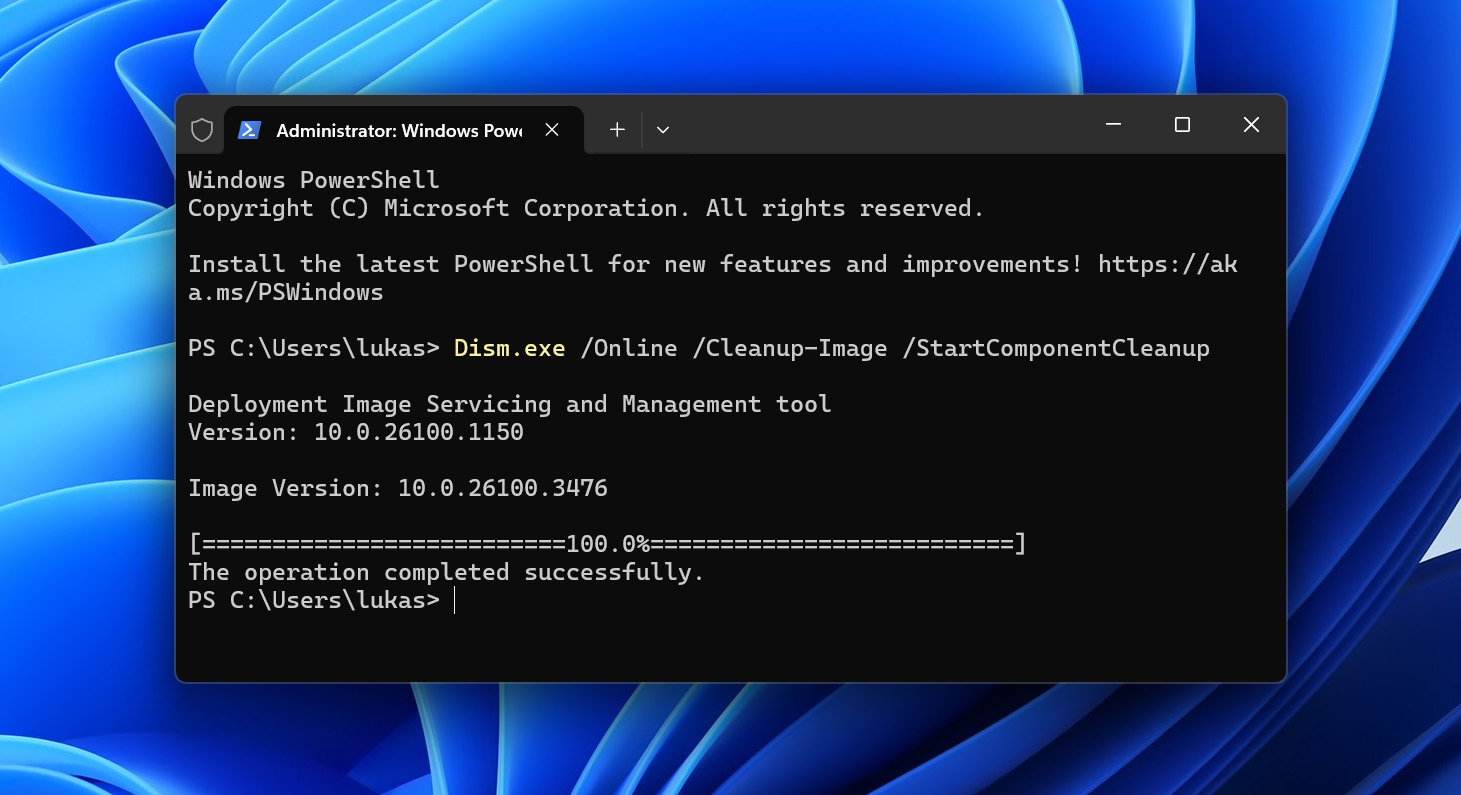
Task: Click the '/Cleanup-Image' argument text
Action: [x=790, y=348]
